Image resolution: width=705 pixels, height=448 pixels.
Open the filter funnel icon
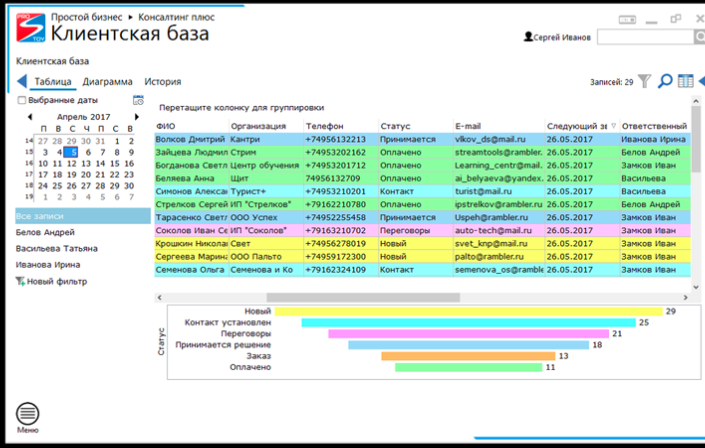click(644, 81)
